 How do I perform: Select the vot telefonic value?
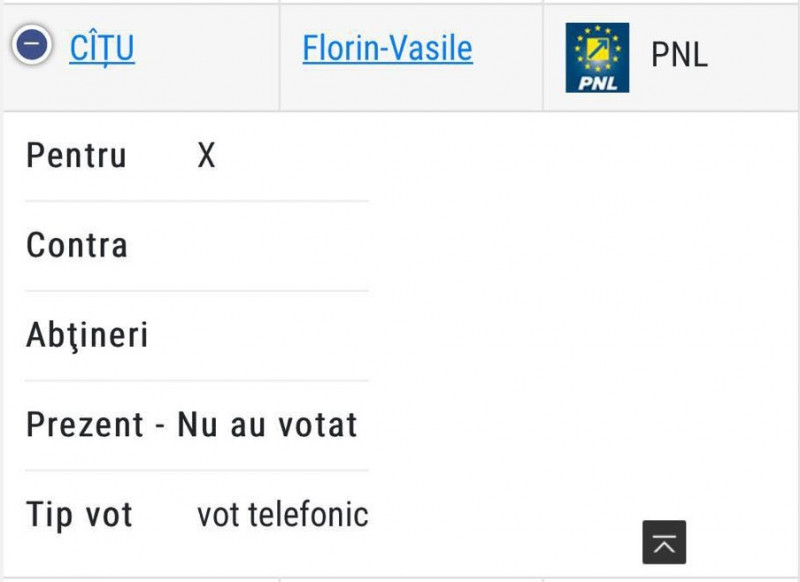click(x=283, y=514)
